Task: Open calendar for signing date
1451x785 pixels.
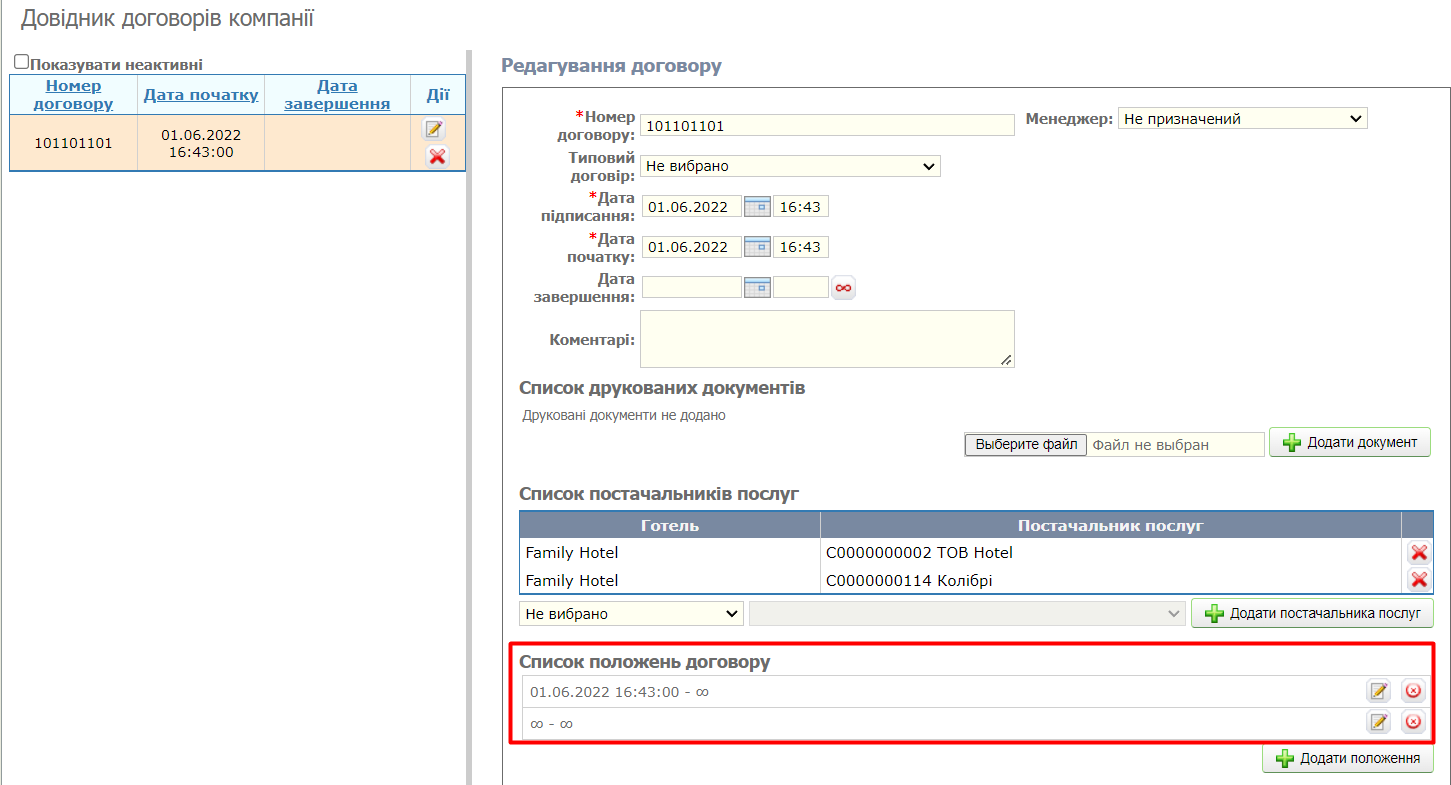Action: coord(757,207)
